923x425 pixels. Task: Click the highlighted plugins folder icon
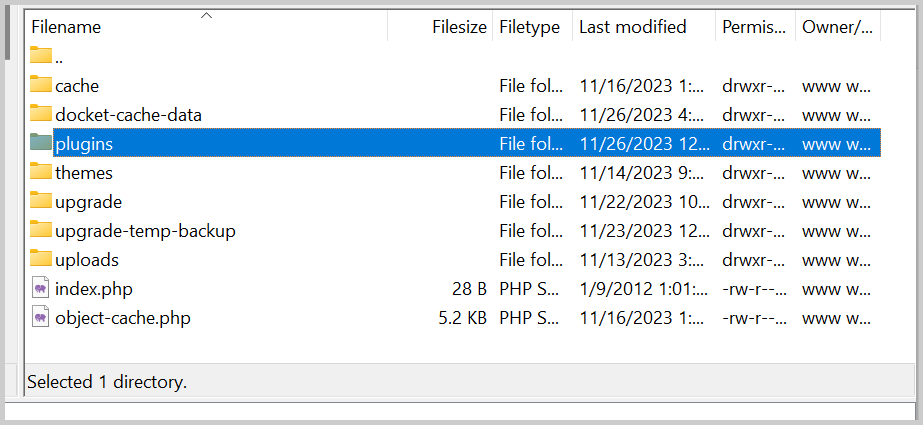[41, 142]
